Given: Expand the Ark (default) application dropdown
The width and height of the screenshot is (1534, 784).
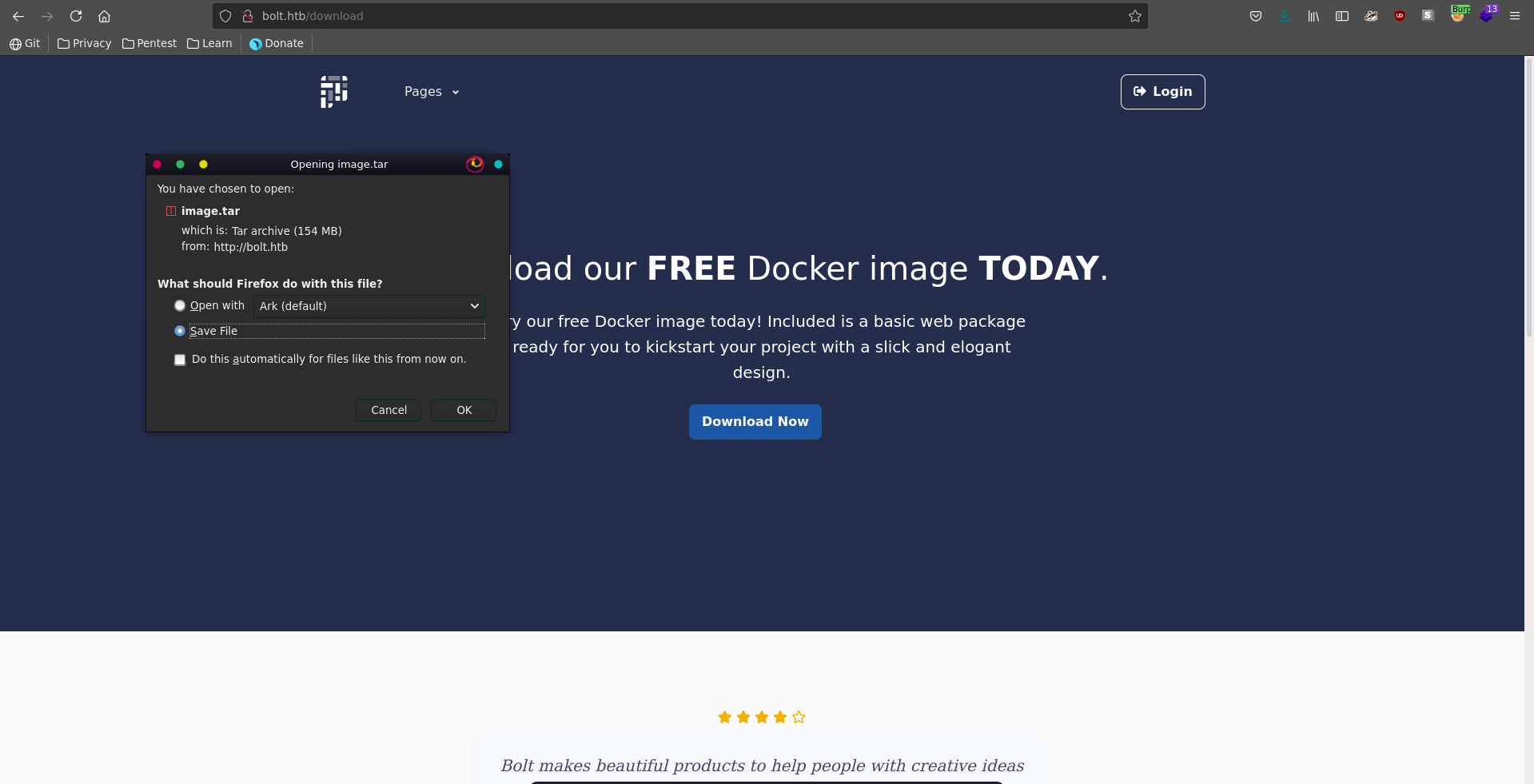Looking at the screenshot, I should 369,306.
